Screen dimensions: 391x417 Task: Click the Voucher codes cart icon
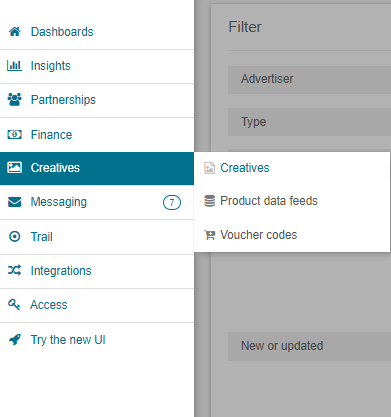[210, 235]
